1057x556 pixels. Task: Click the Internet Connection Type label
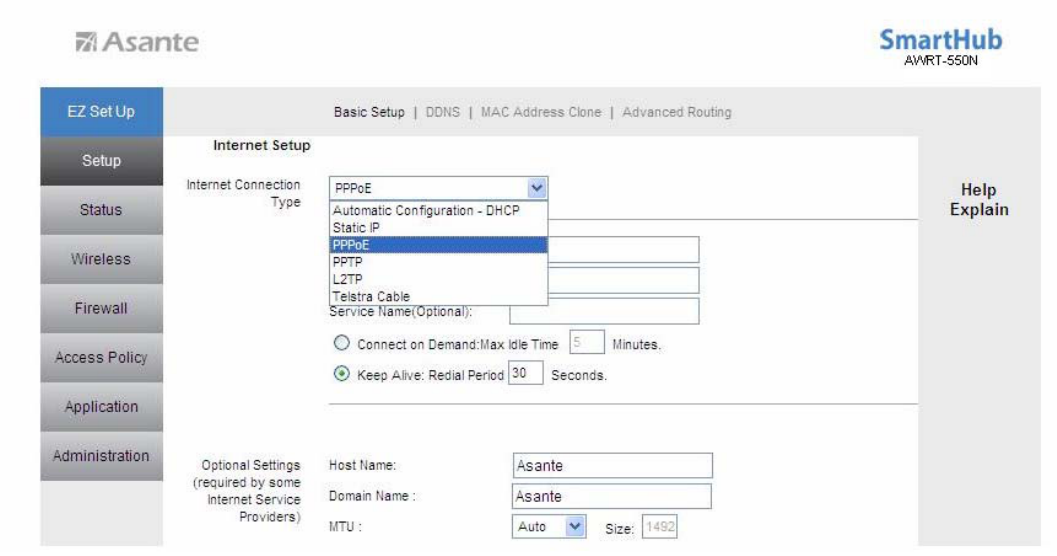[x=243, y=193]
